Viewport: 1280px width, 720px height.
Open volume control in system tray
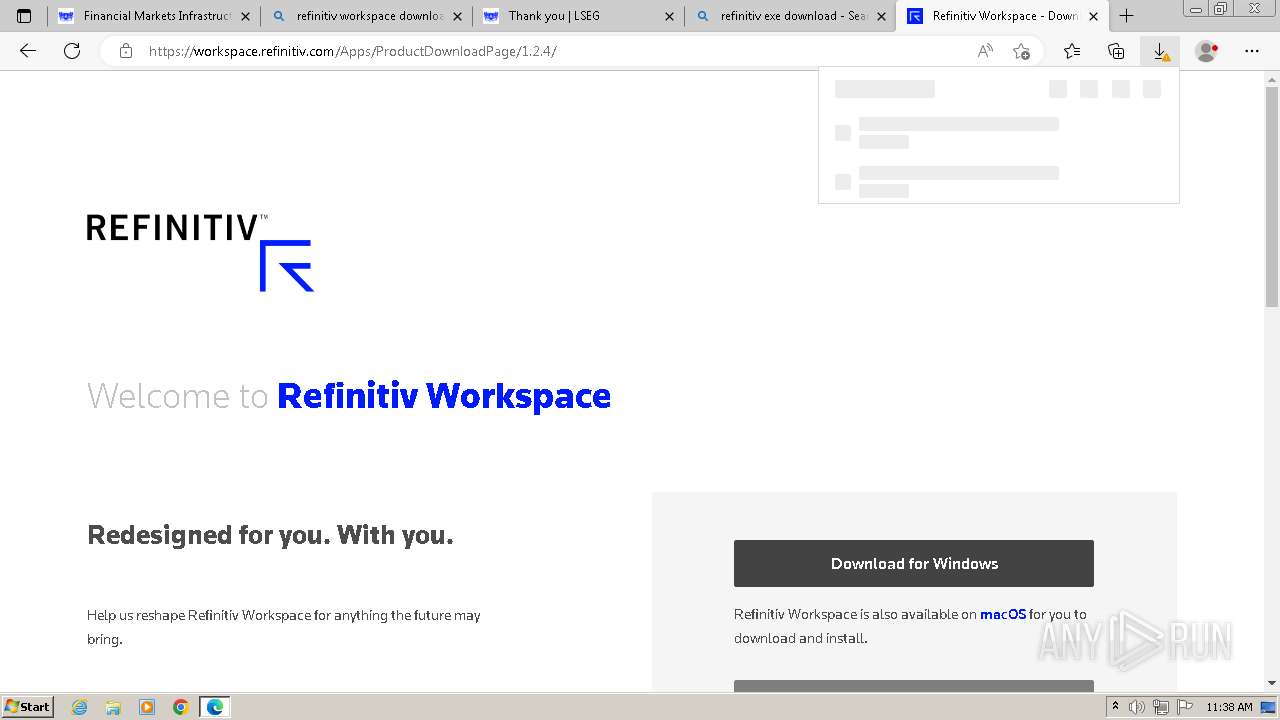1137,707
